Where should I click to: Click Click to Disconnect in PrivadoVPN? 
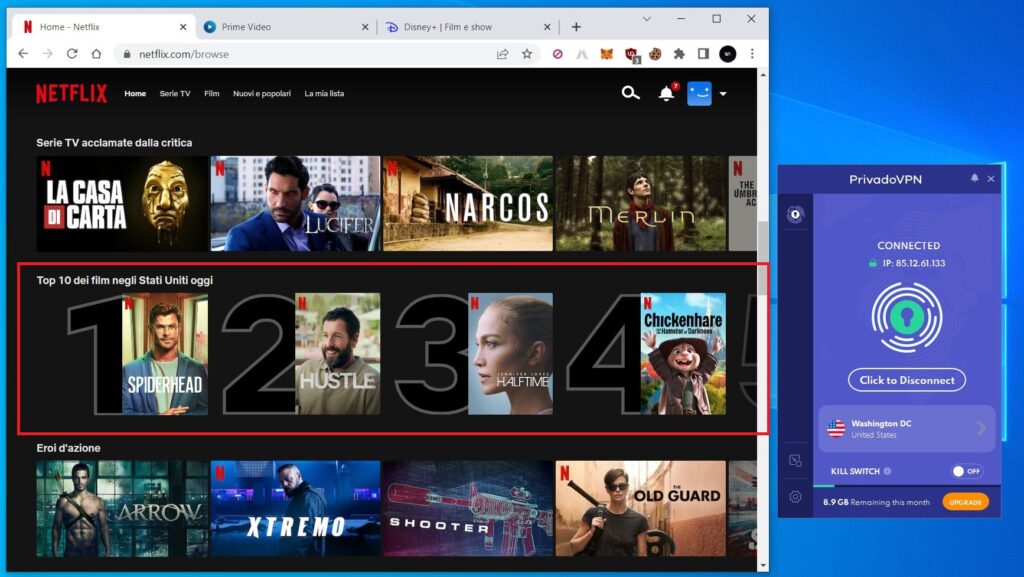906,380
